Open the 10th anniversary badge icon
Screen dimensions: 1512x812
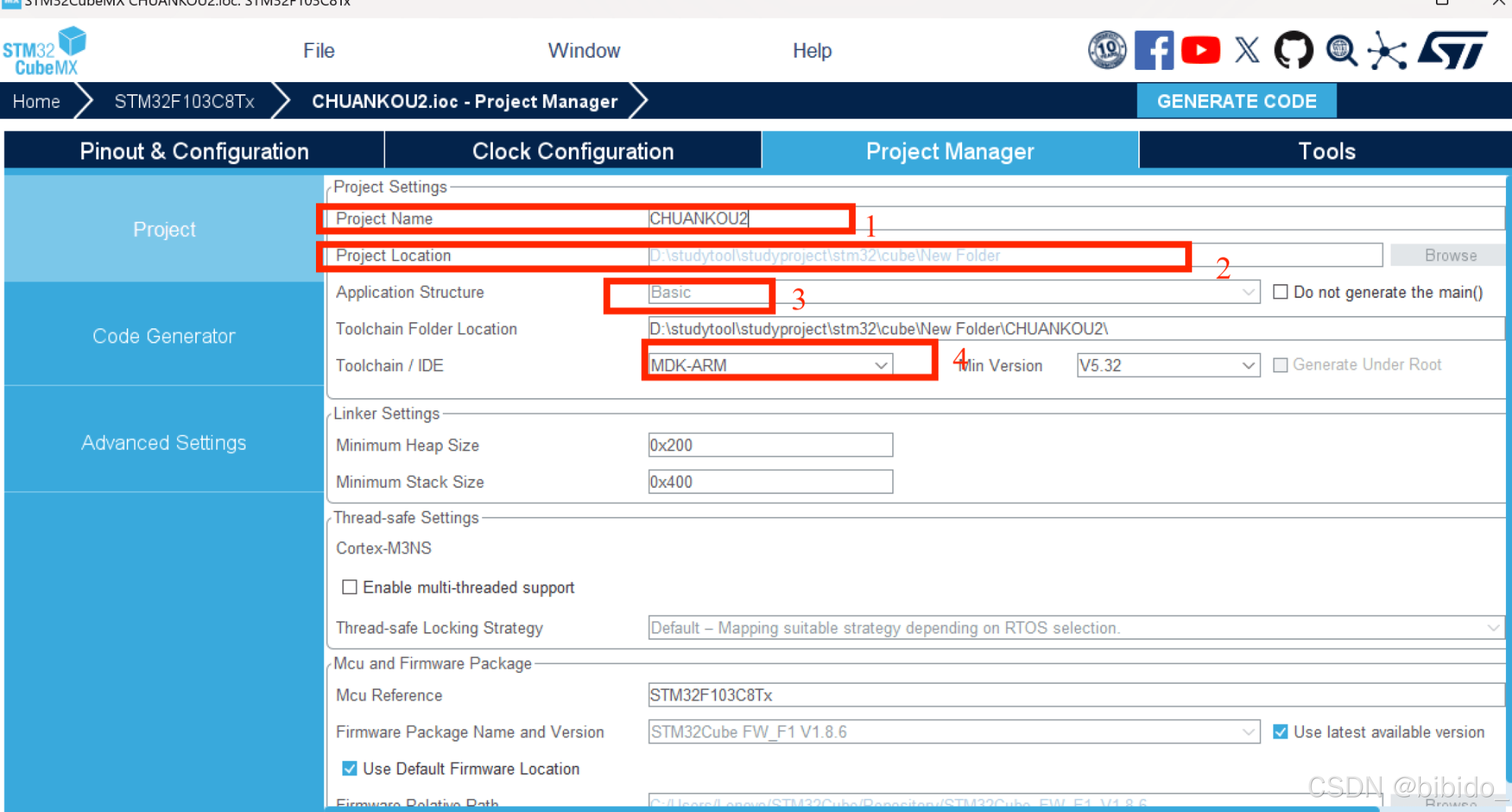[x=1107, y=50]
